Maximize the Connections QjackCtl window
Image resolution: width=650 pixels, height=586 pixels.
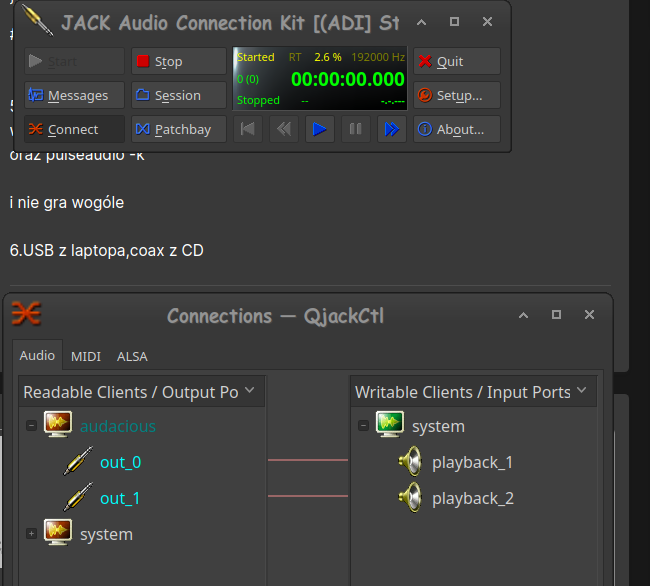tap(556, 315)
